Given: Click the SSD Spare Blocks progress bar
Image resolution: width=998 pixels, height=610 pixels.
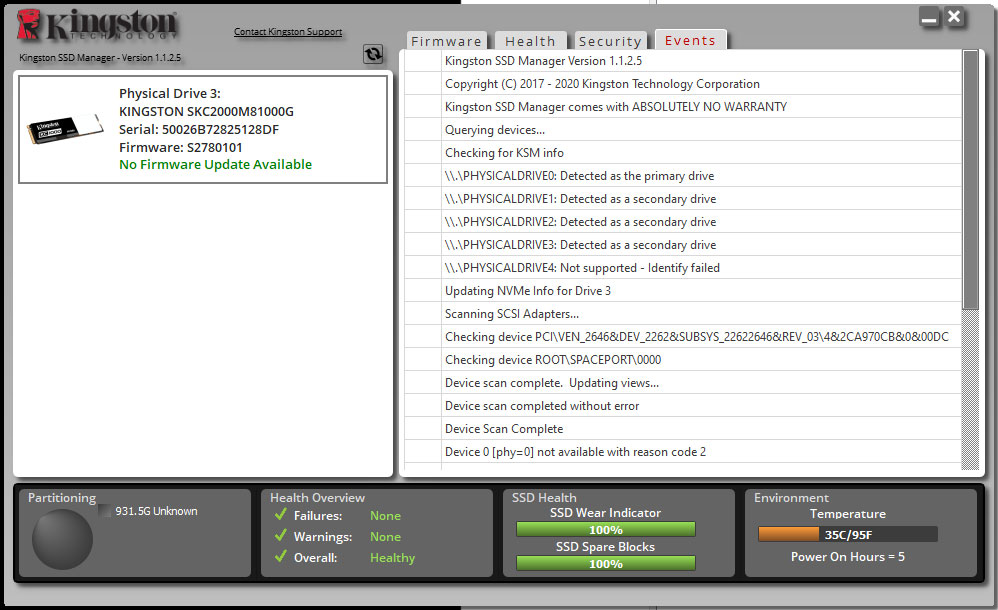Looking at the screenshot, I should coord(606,564).
